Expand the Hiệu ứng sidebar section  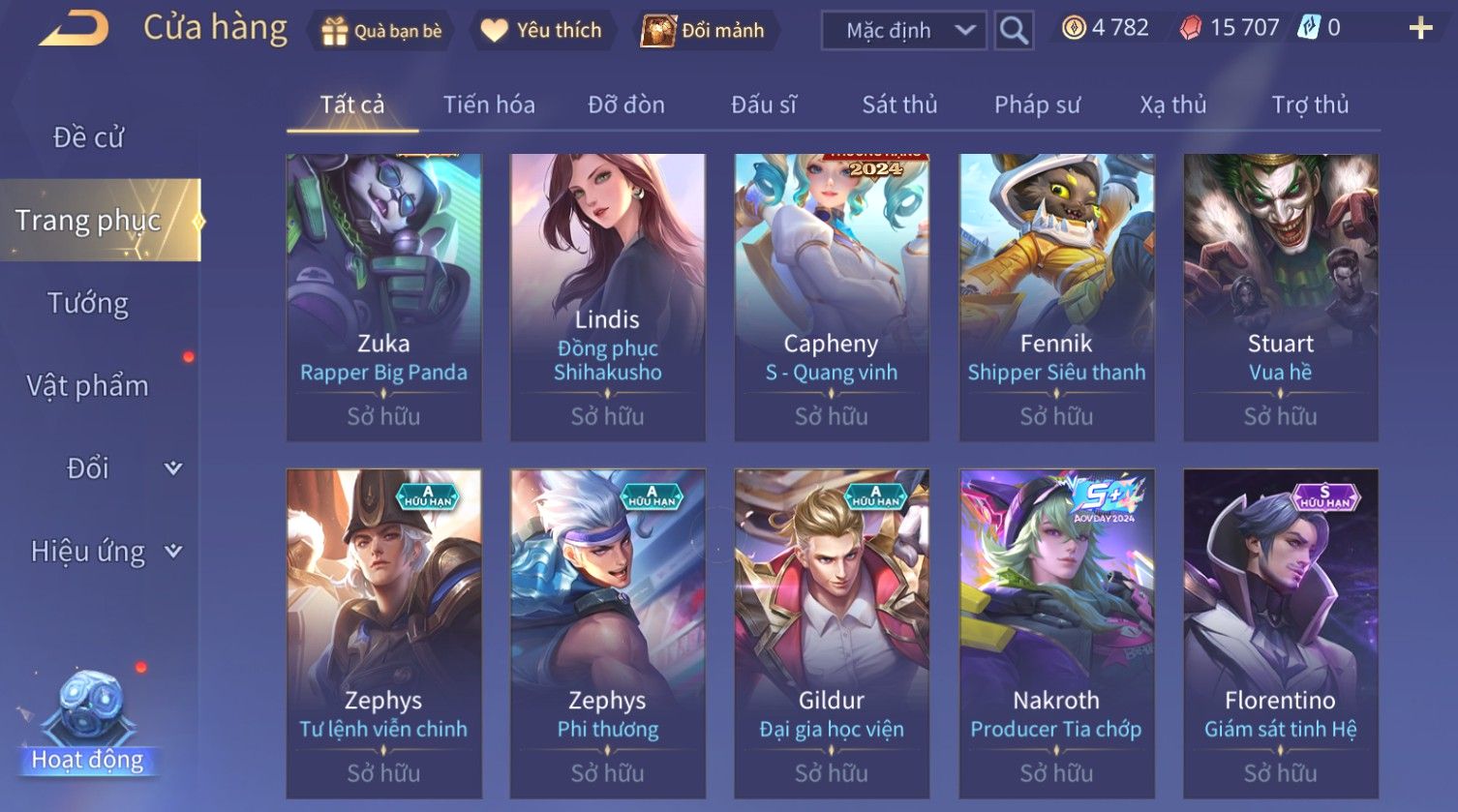[x=173, y=552]
